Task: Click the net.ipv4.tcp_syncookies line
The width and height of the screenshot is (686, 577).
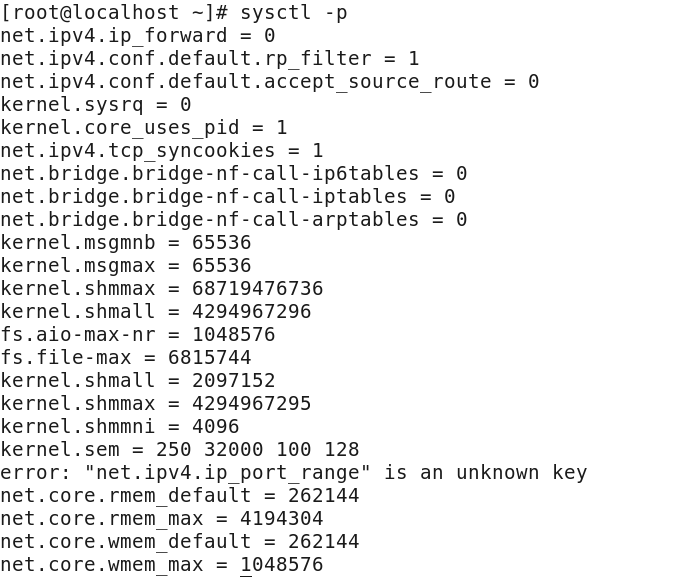Action: tap(162, 151)
